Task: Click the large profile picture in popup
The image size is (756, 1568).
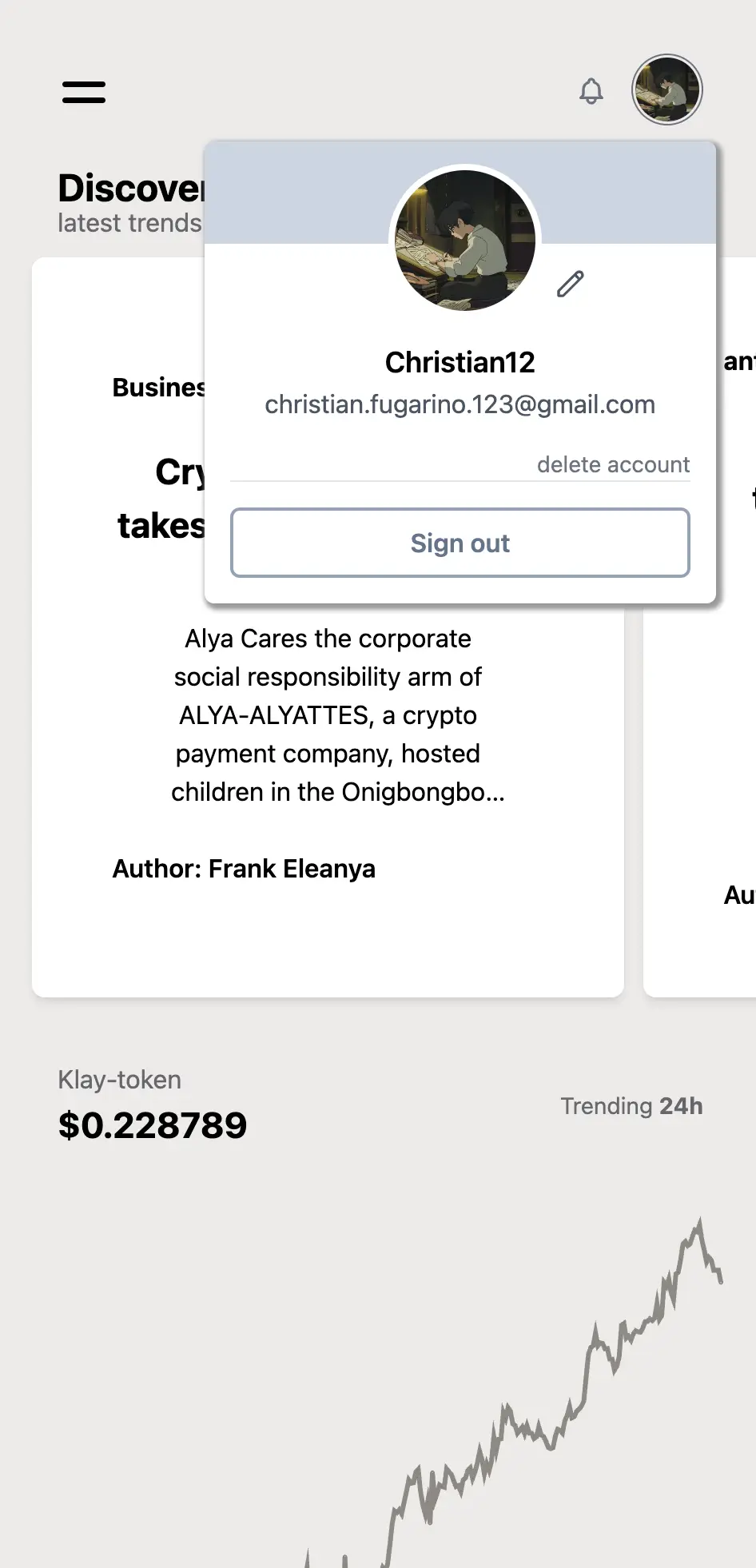Action: coord(465,240)
